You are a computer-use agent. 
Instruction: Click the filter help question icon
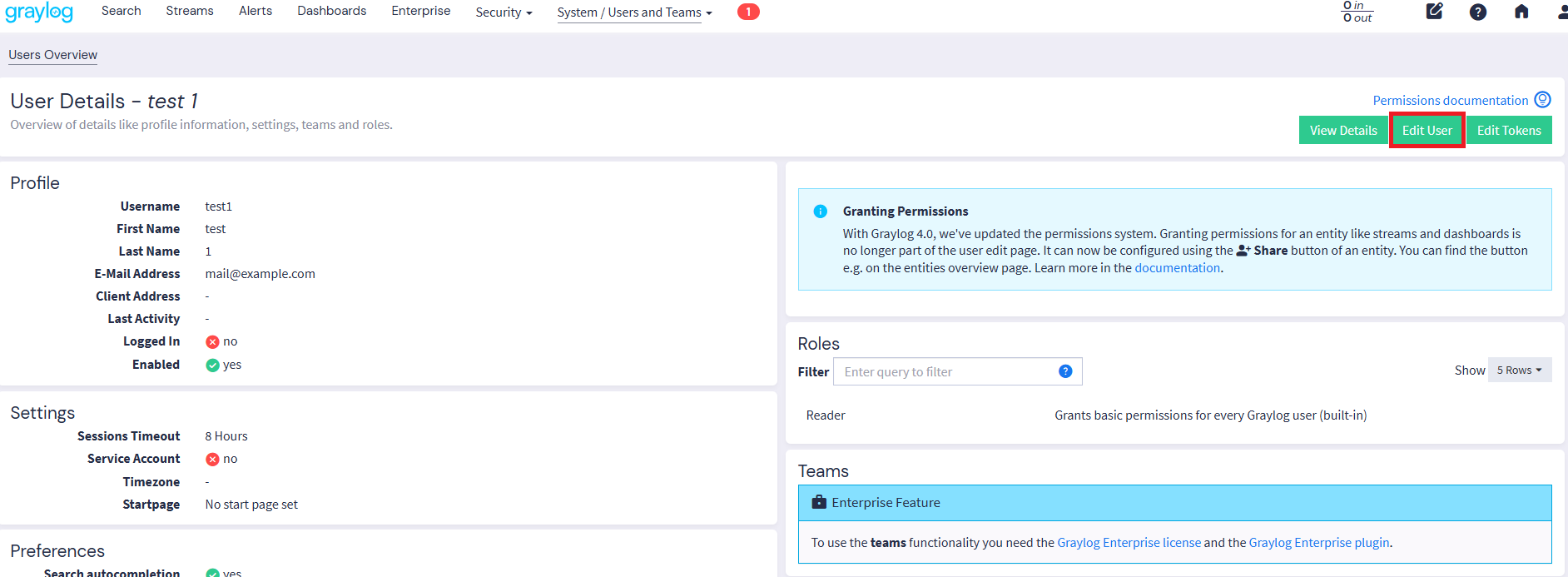click(x=1064, y=371)
